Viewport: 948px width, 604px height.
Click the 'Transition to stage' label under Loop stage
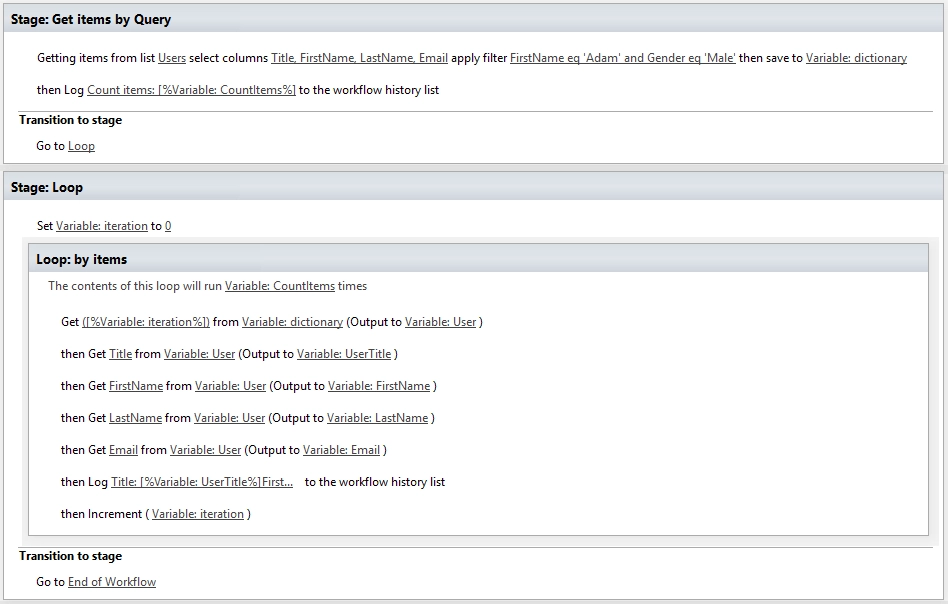point(70,556)
